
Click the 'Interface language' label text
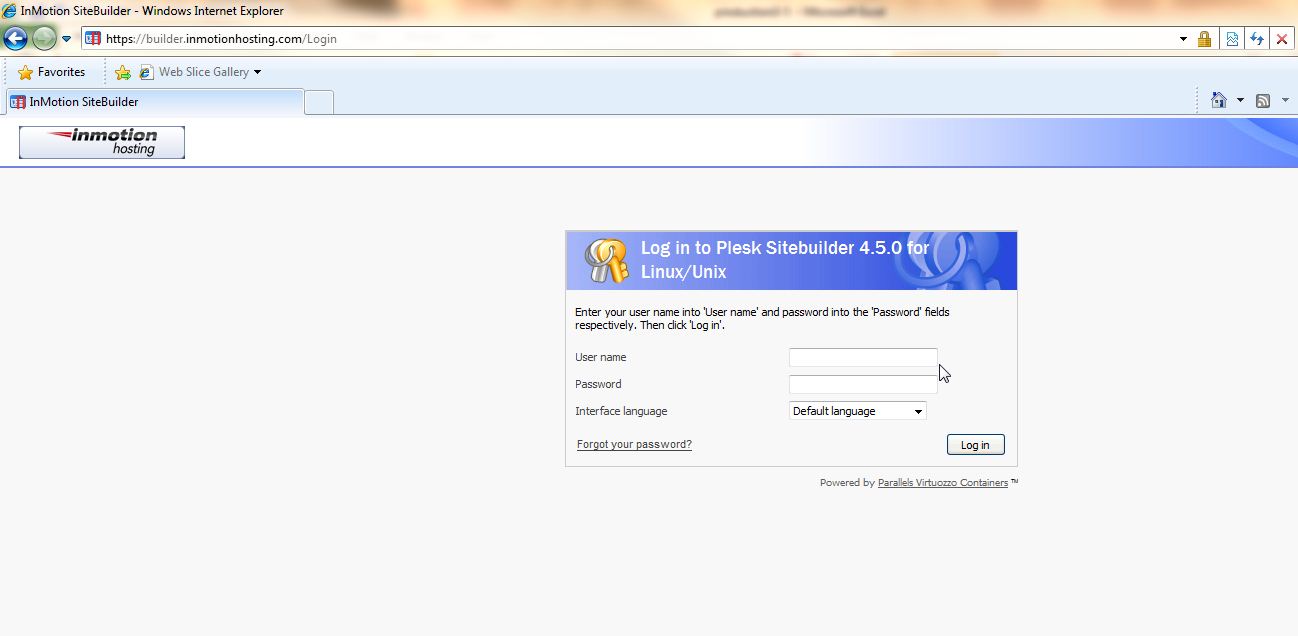coord(621,411)
